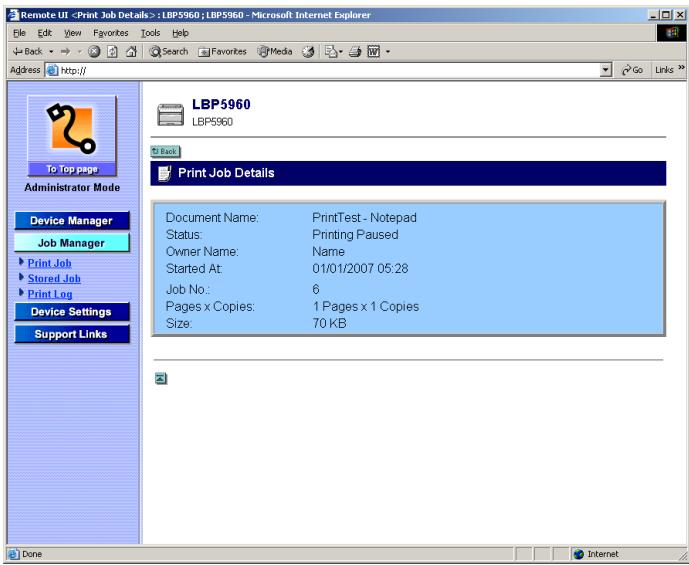
Task: Open the Favorites menu
Action: tap(111, 33)
